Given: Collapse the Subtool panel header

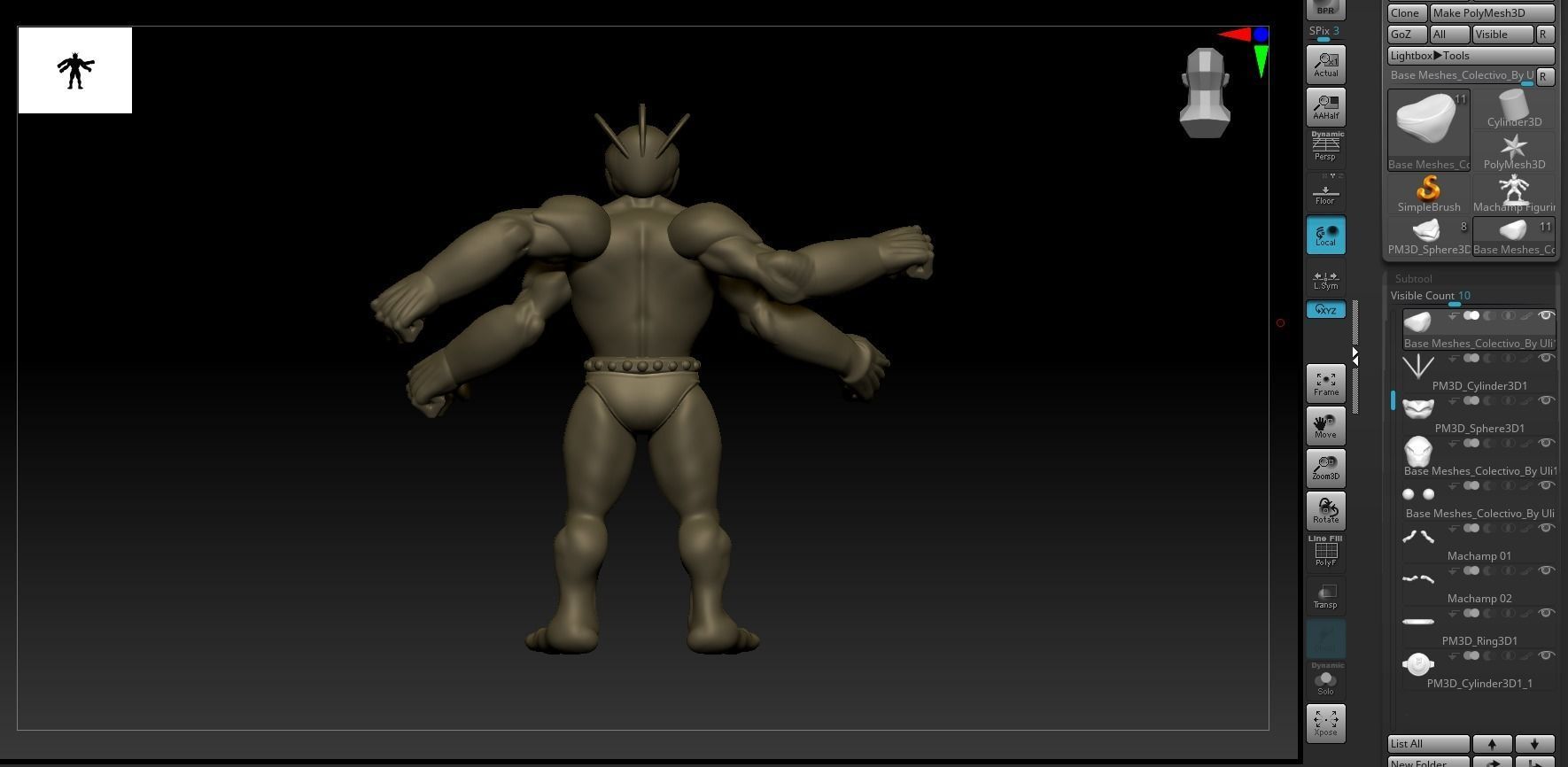Looking at the screenshot, I should pyautogui.click(x=1414, y=278).
